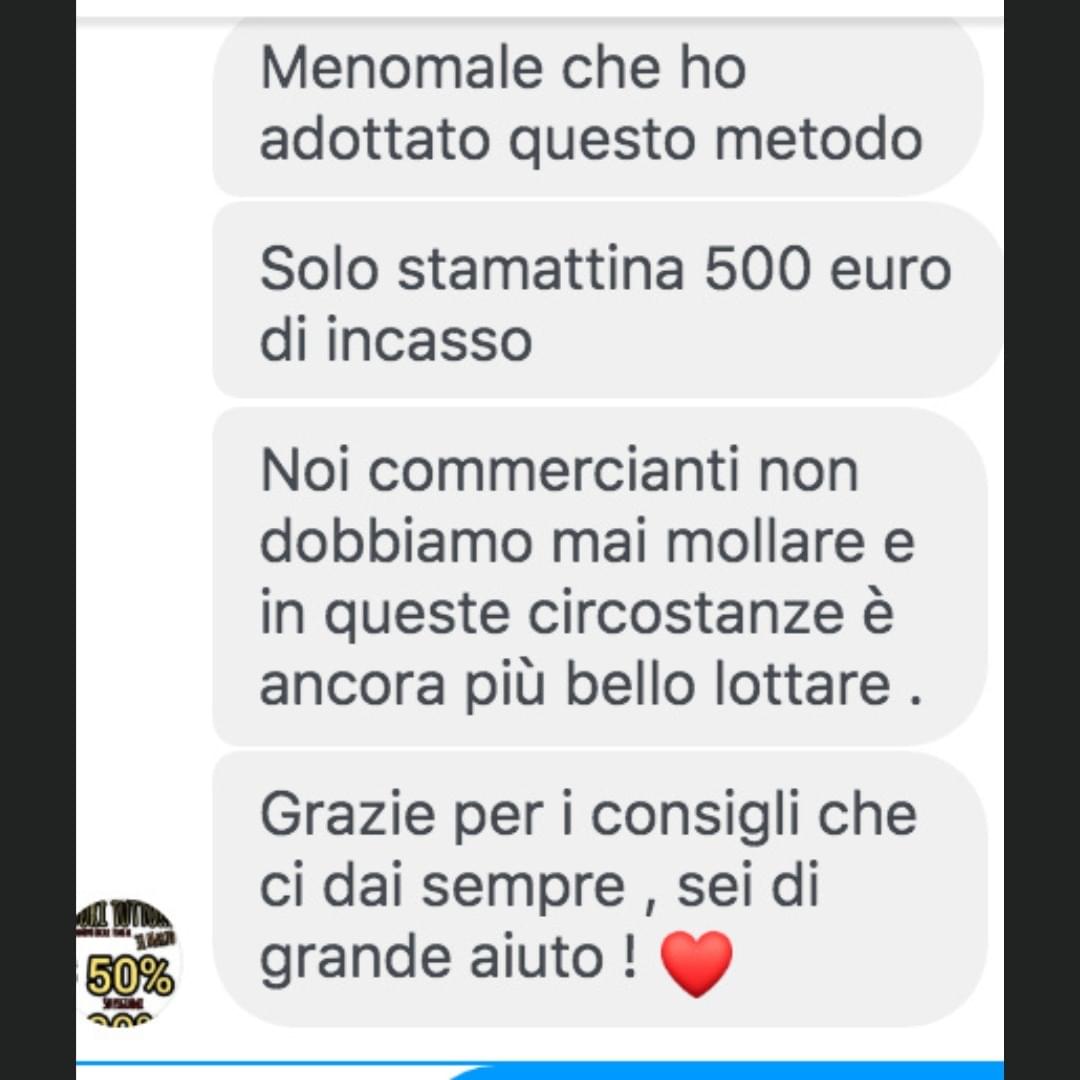This screenshot has width=1080, height=1080.
Task: Click the "500 euro" amount text
Action: 828,269
